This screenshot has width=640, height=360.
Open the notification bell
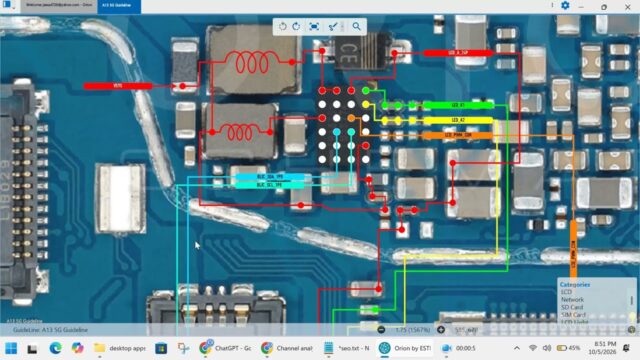(x=626, y=348)
